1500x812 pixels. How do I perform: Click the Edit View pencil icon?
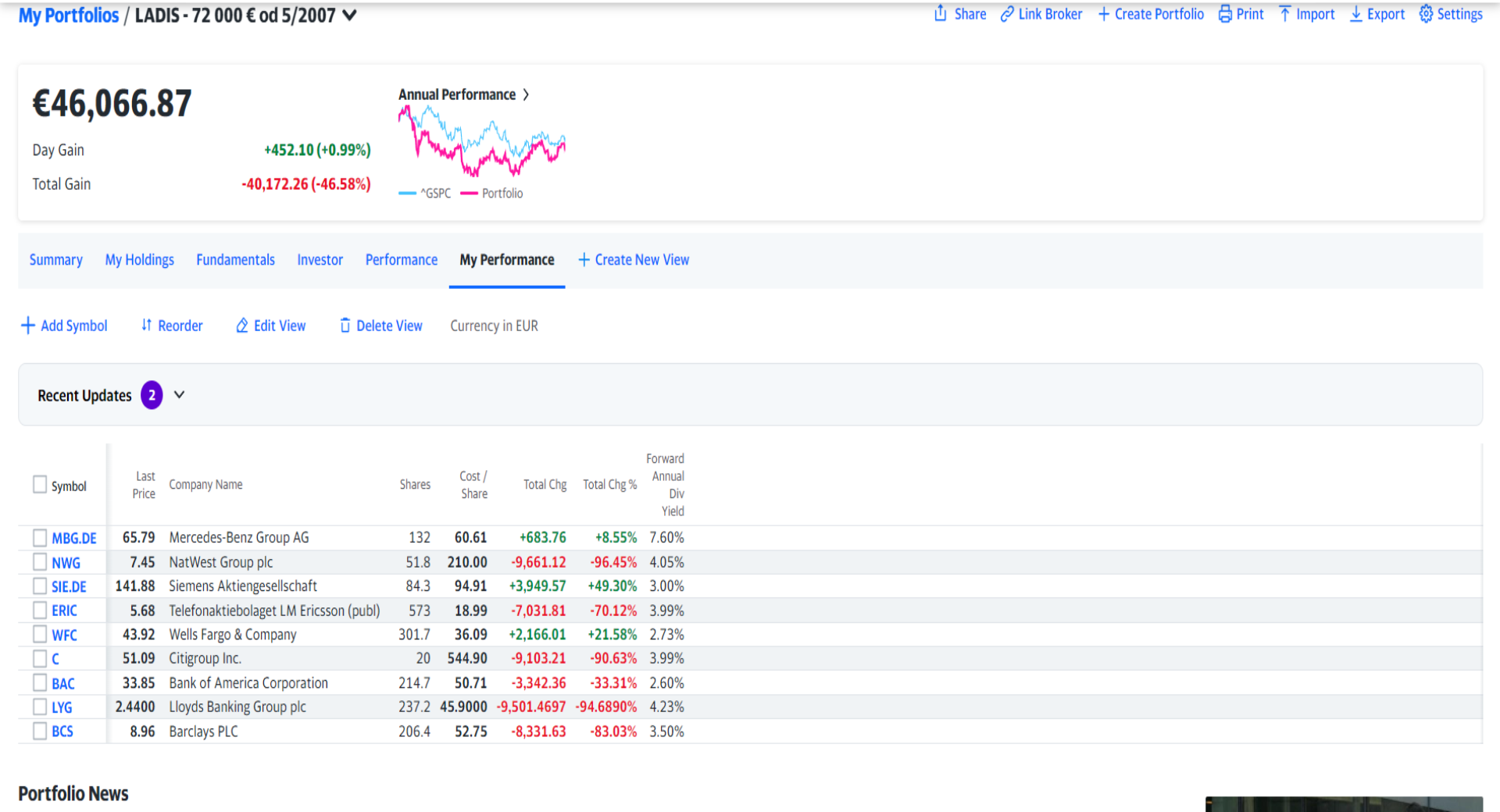(242, 325)
